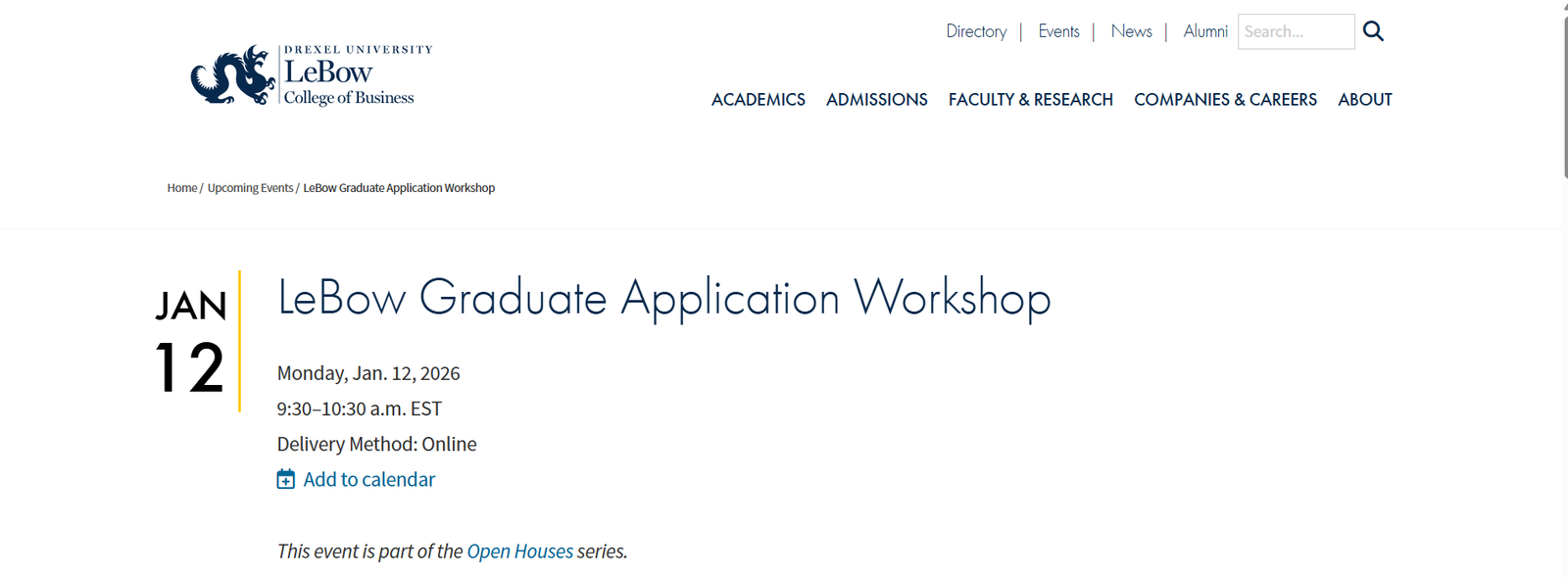The width and height of the screenshot is (1568, 577).
Task: Follow the Open Houses series link
Action: coord(519,552)
